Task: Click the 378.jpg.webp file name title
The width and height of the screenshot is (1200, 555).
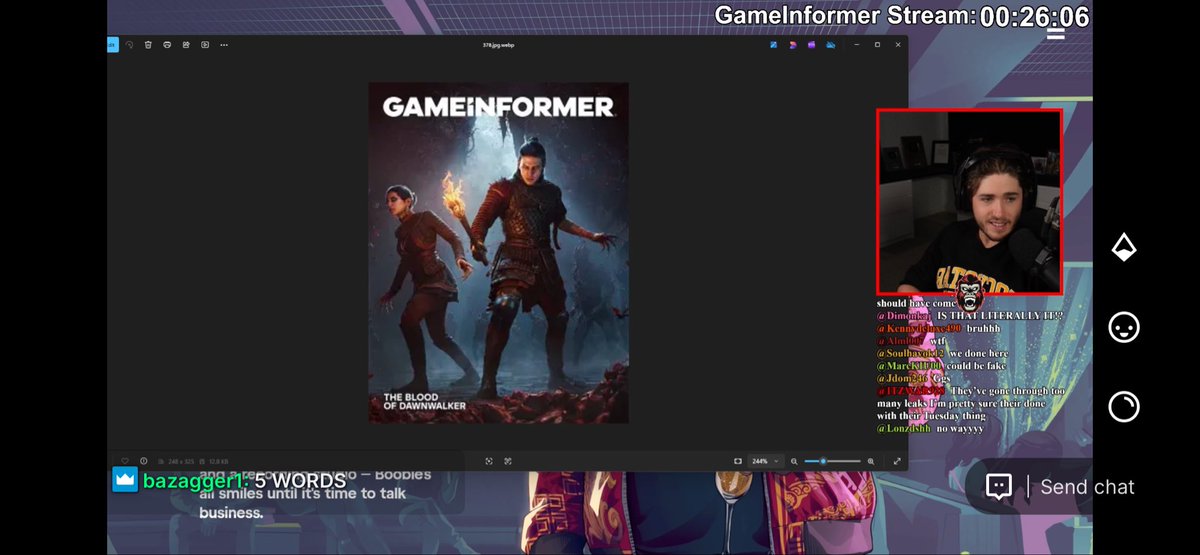Action: pyautogui.click(x=498, y=44)
